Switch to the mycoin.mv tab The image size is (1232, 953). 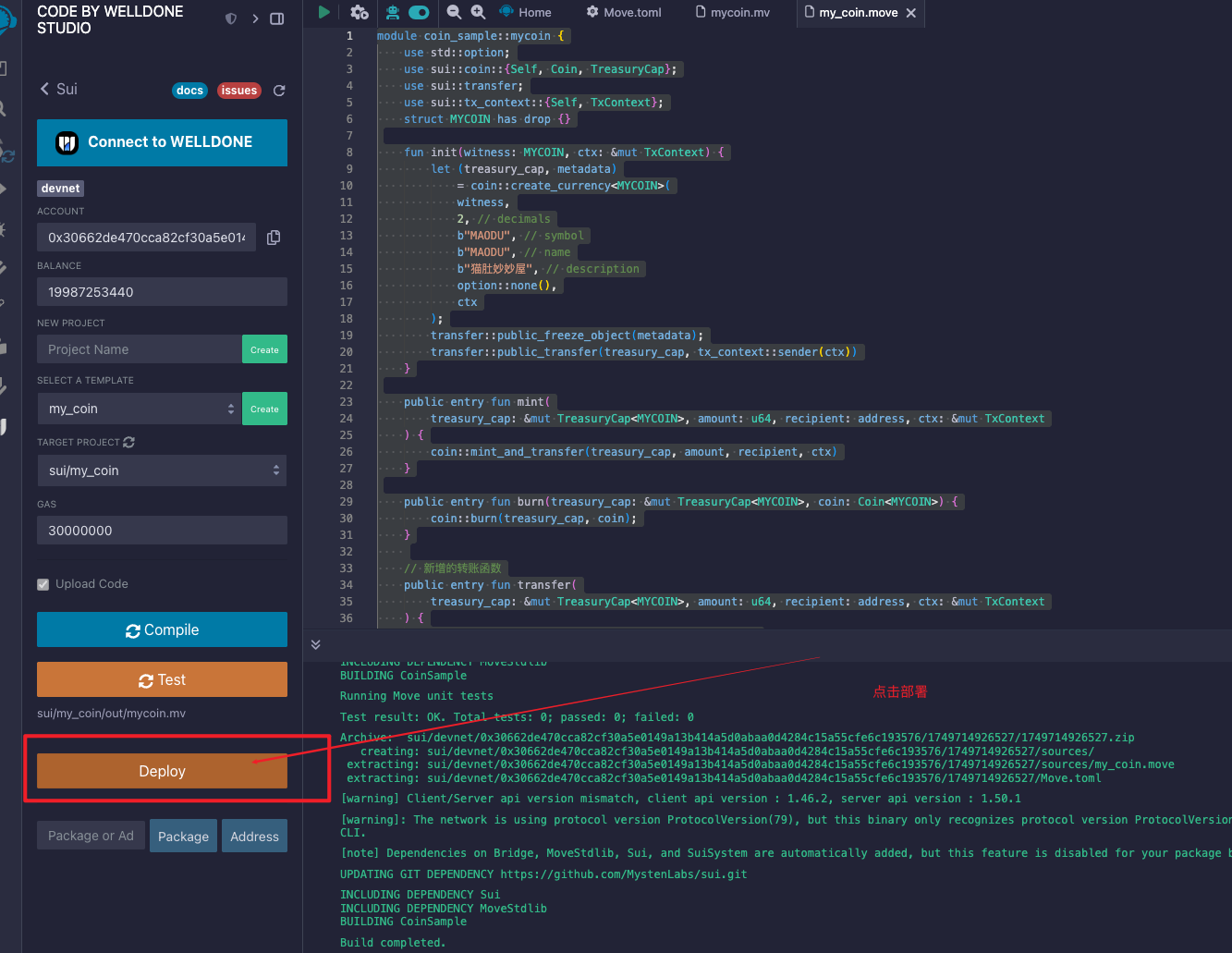[732, 12]
